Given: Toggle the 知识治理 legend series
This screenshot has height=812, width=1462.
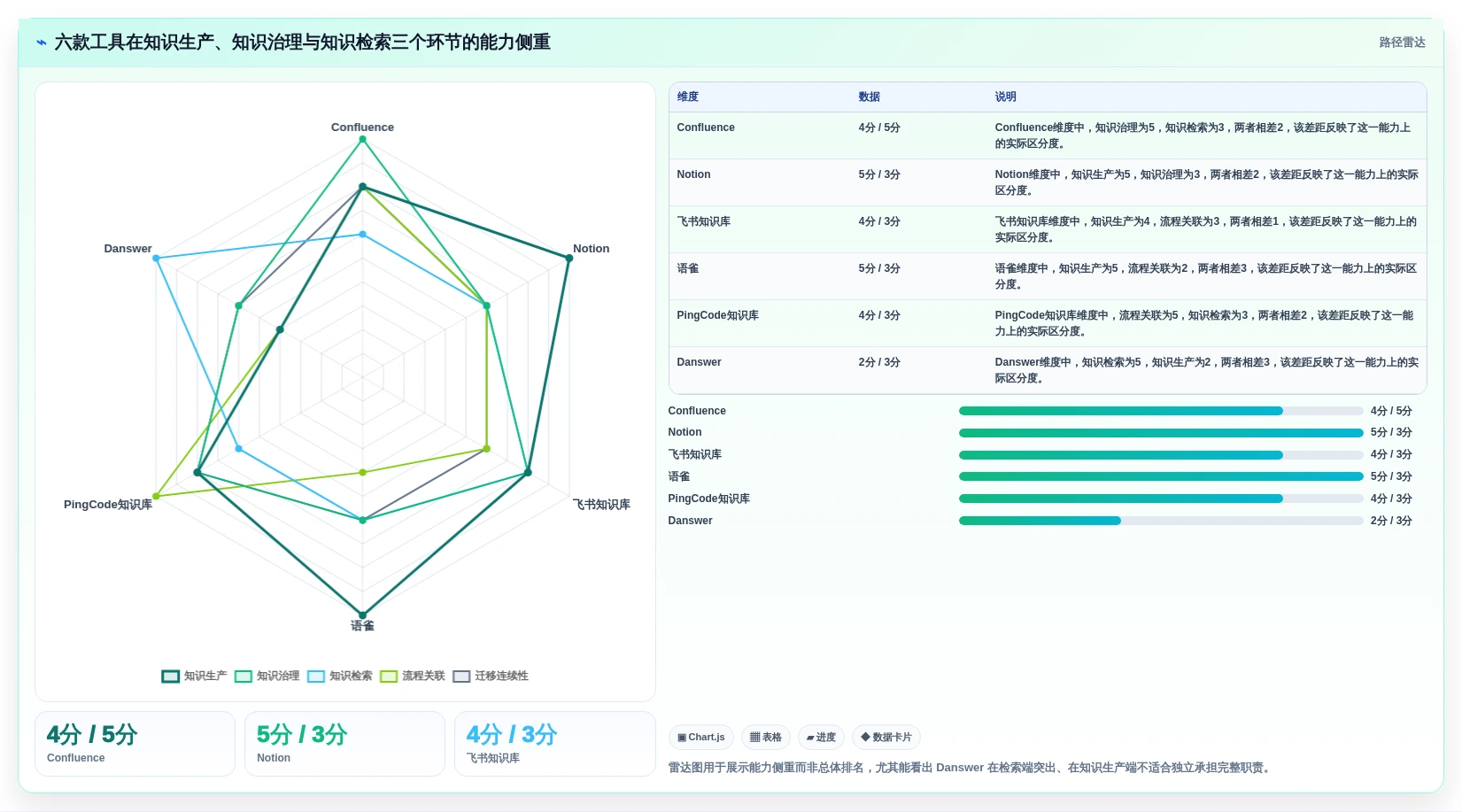Looking at the screenshot, I should coord(267,676).
